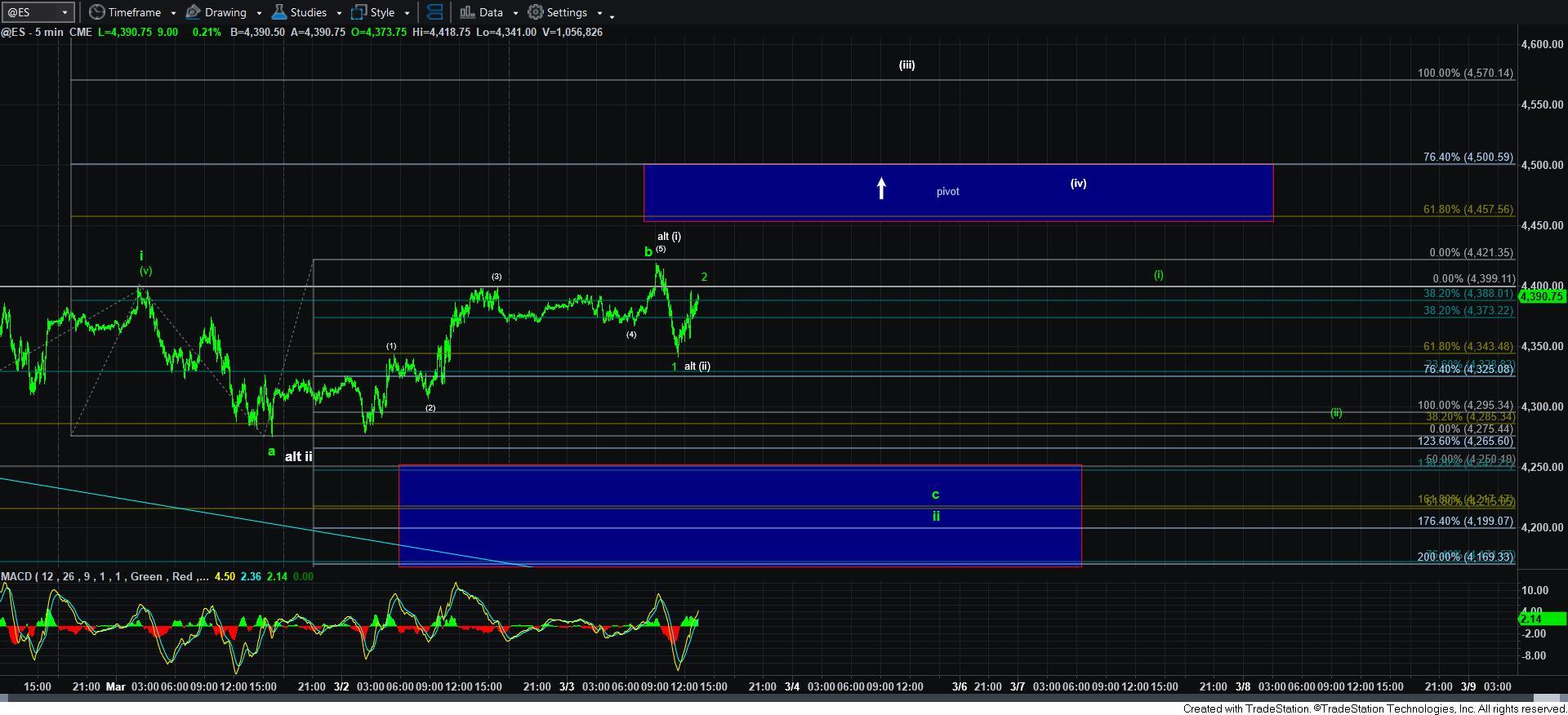Select the green (i) label right of chart

point(1158,275)
